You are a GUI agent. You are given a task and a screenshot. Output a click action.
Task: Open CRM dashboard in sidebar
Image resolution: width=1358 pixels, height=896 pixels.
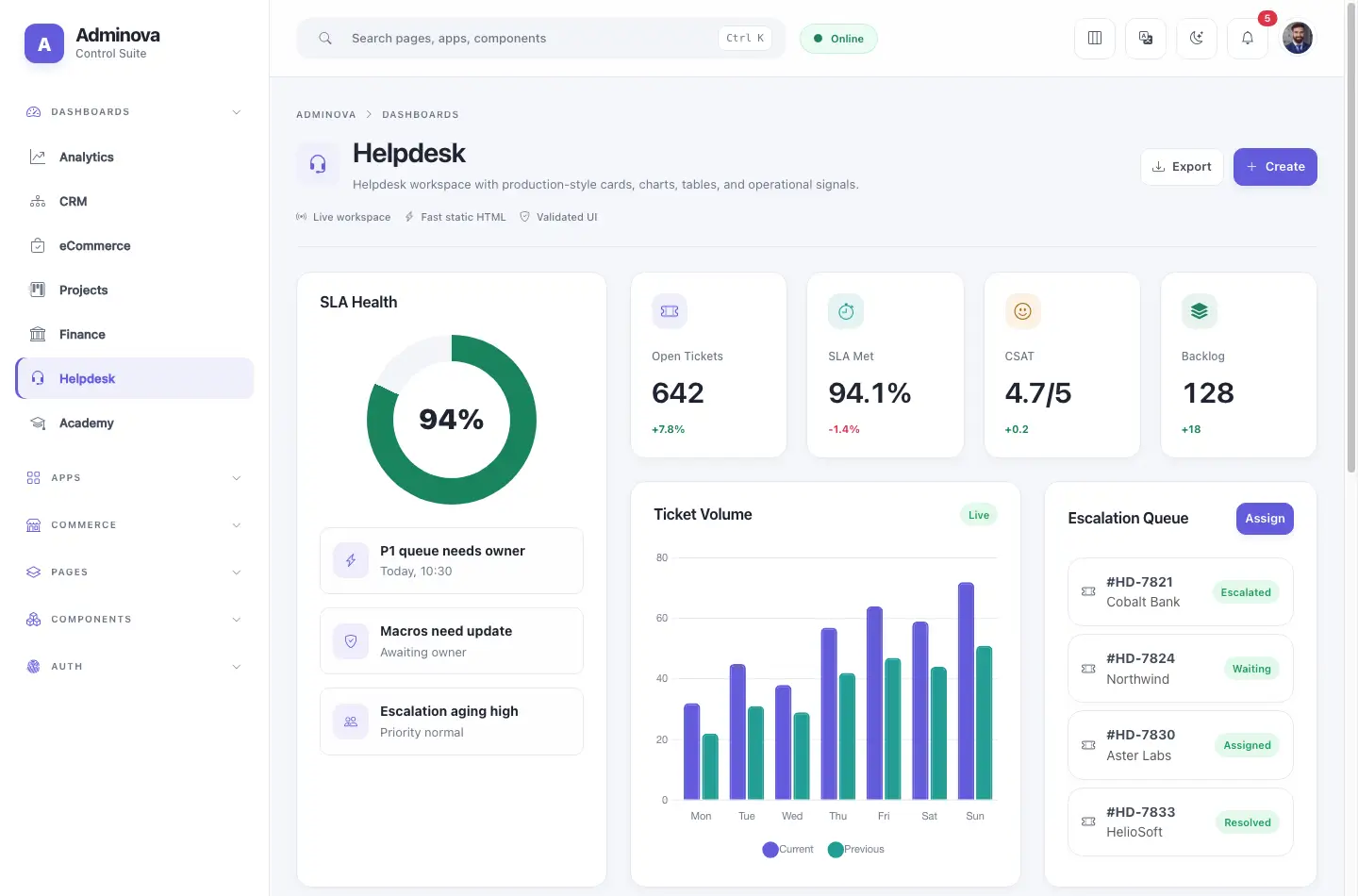click(x=135, y=202)
